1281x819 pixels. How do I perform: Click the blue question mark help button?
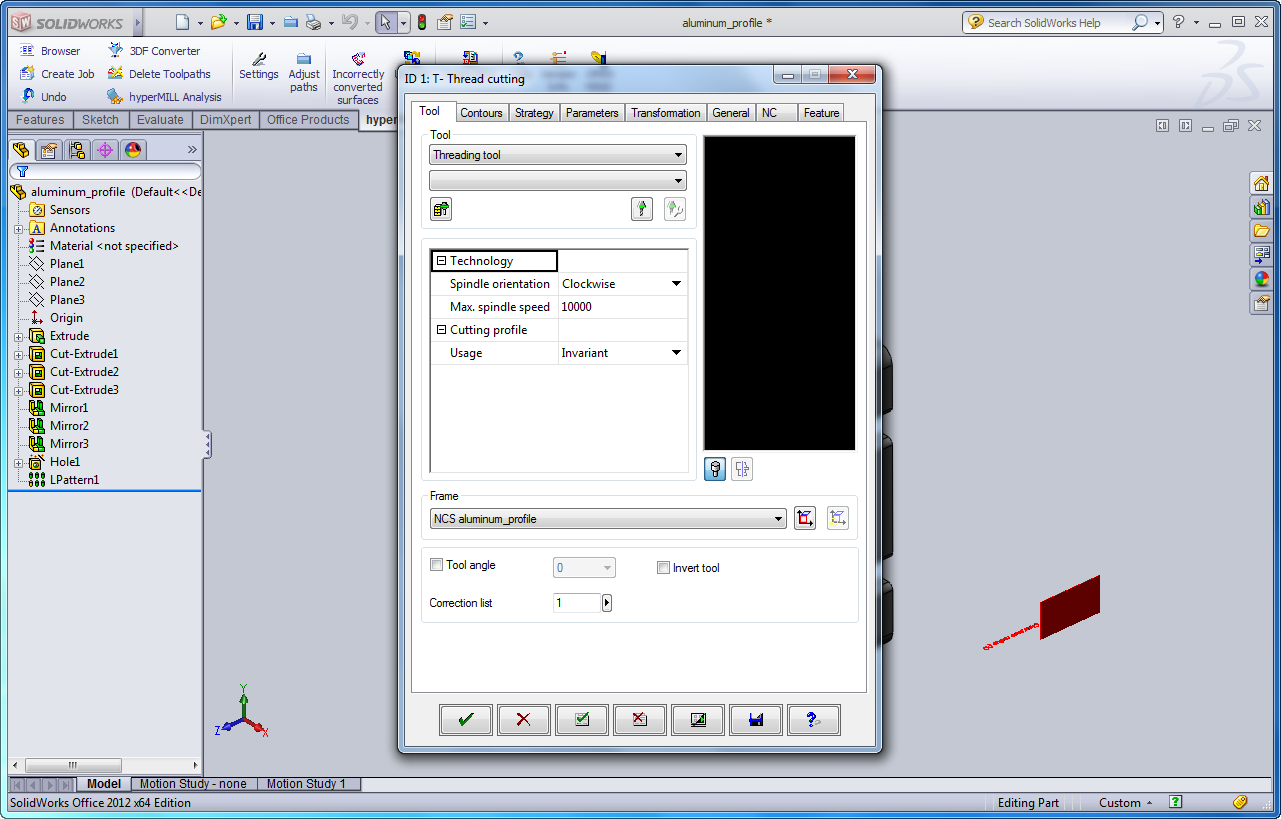pyautogui.click(x=813, y=720)
